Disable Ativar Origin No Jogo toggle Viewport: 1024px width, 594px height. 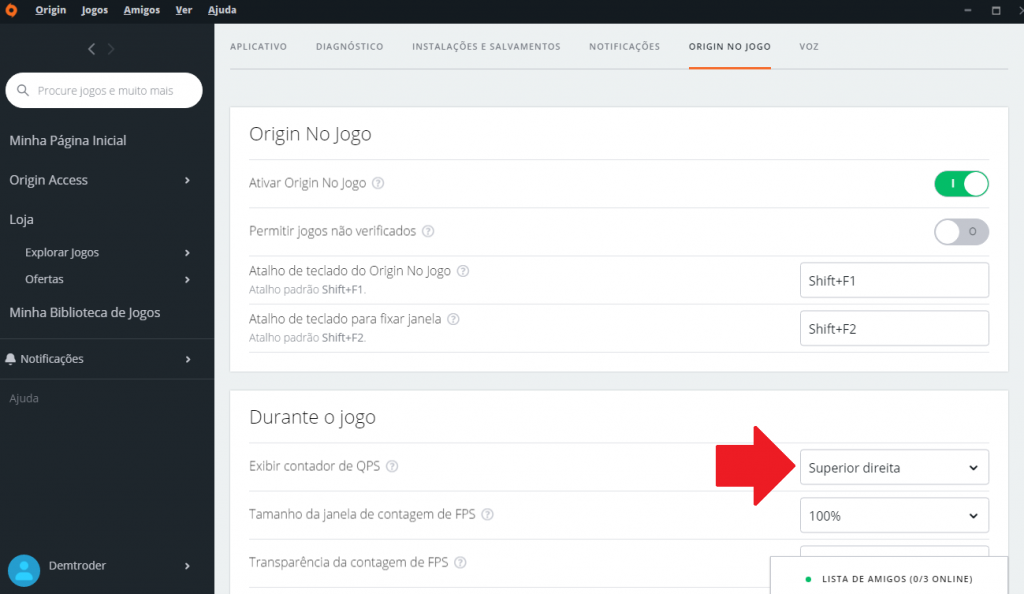coord(961,184)
